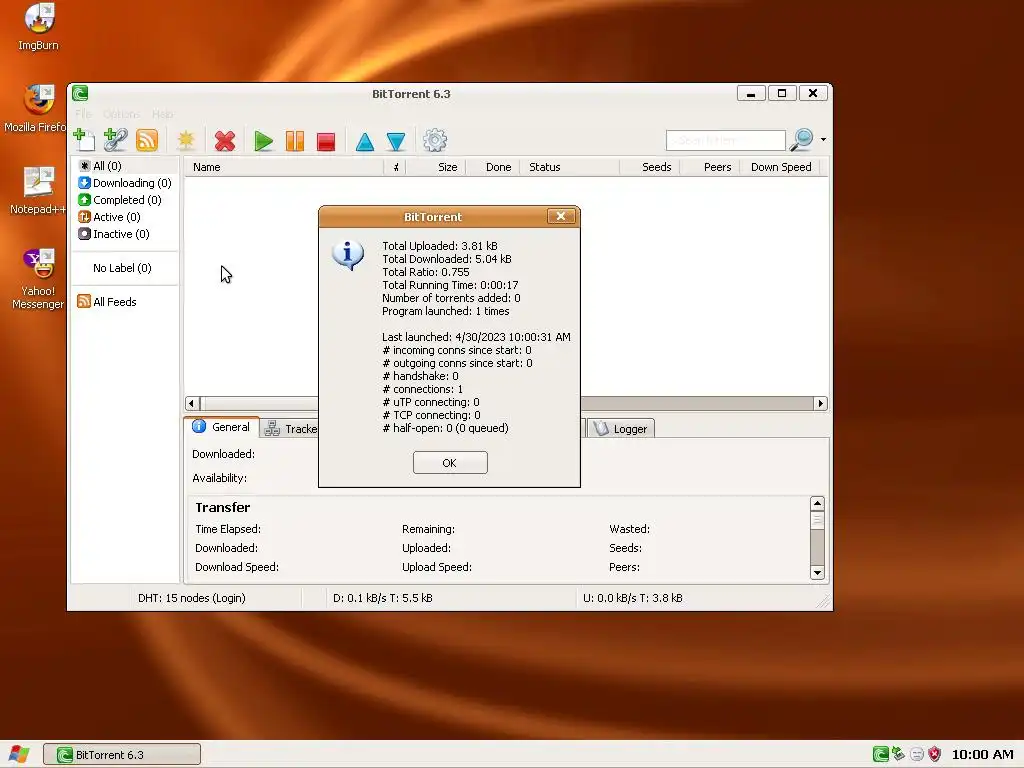Sort by Name column header
Screen dimensions: 1024x768
283,167
